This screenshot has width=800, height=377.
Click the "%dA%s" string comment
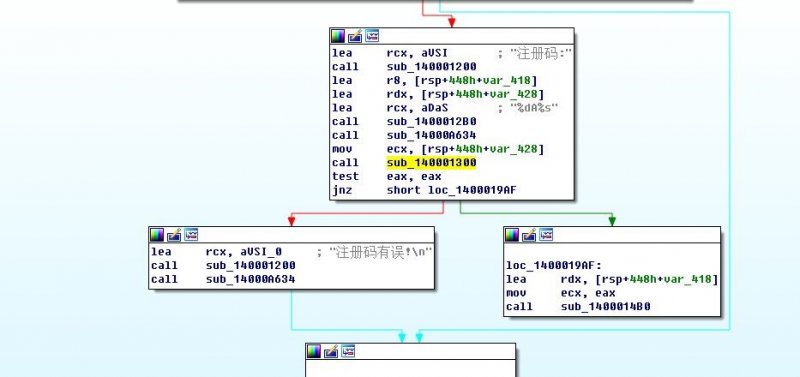click(x=534, y=108)
